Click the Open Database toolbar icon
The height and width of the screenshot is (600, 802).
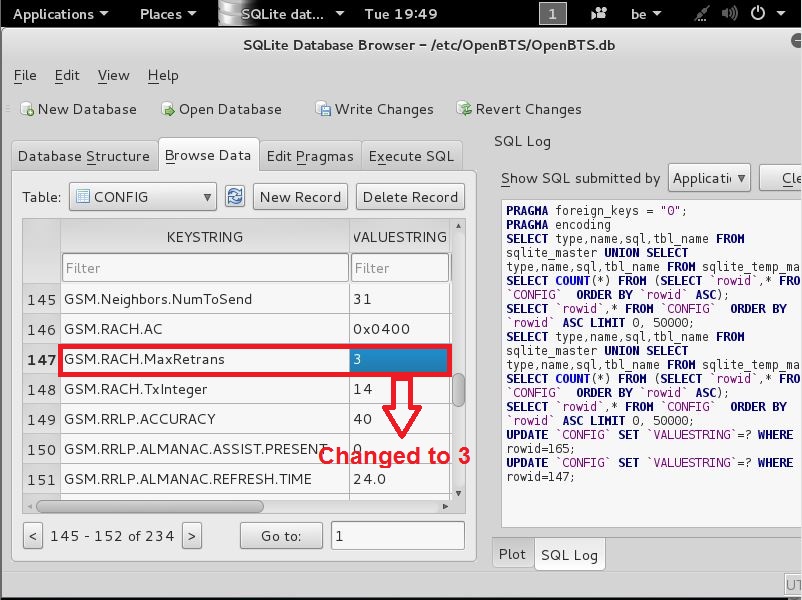[x=168, y=109]
